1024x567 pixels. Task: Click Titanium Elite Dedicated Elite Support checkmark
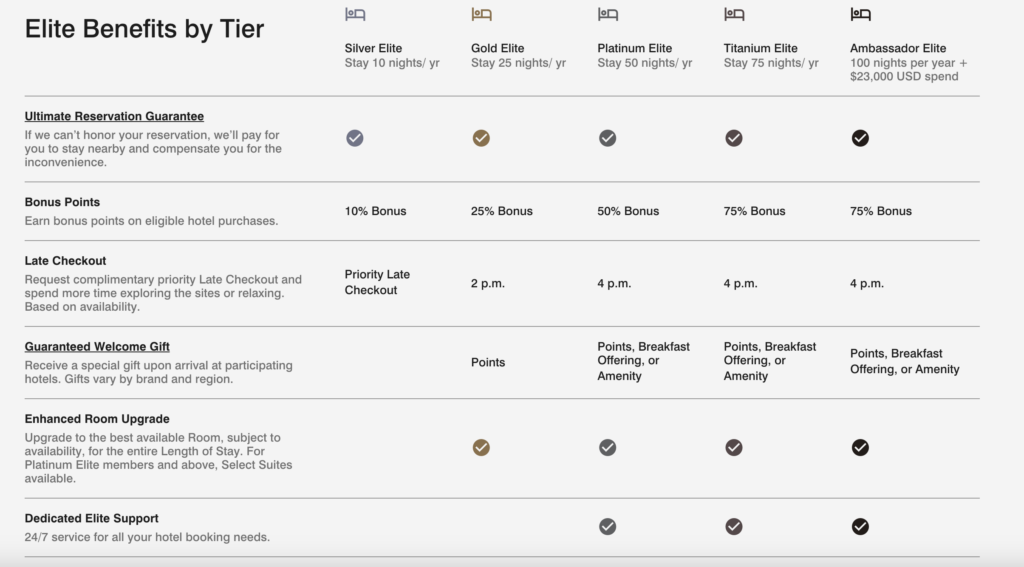(734, 526)
